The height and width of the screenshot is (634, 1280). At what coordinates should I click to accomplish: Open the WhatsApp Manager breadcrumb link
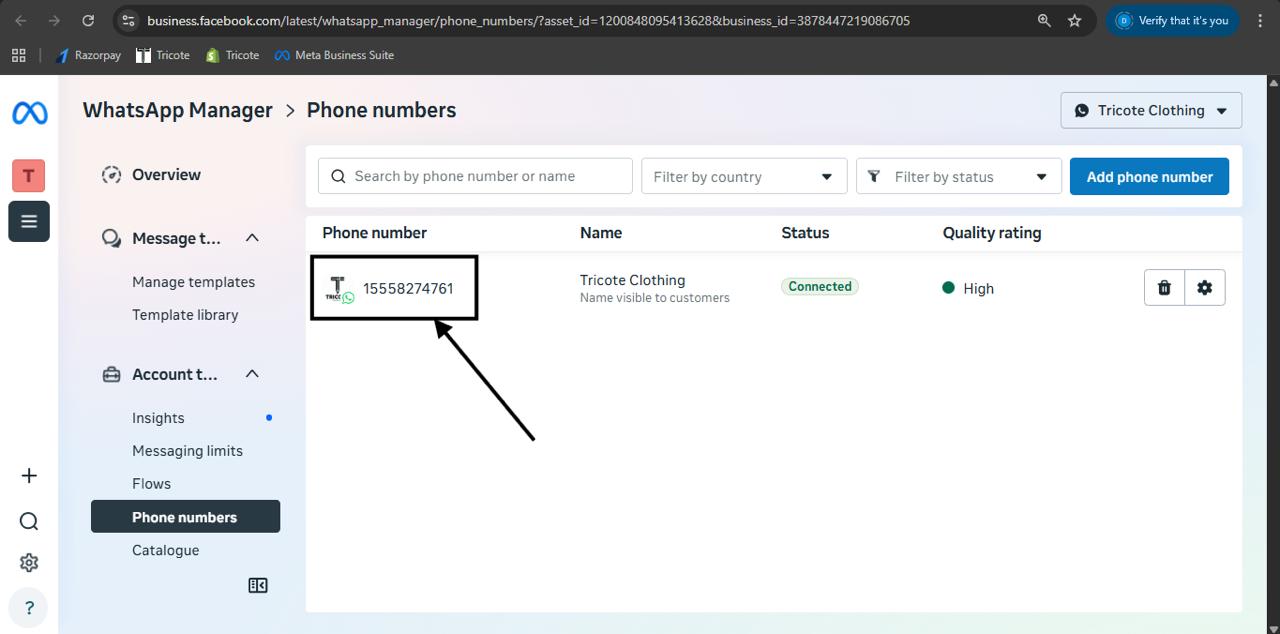tap(178, 111)
